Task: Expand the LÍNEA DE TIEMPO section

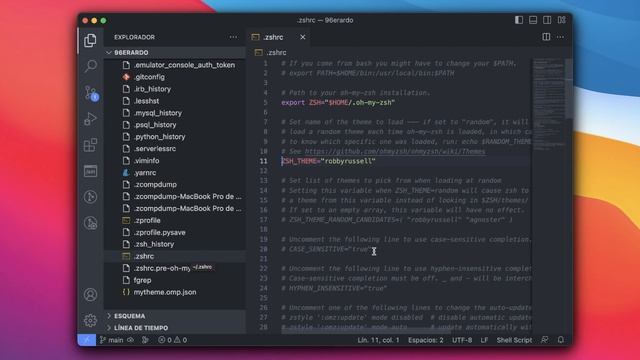Action: tap(175, 328)
